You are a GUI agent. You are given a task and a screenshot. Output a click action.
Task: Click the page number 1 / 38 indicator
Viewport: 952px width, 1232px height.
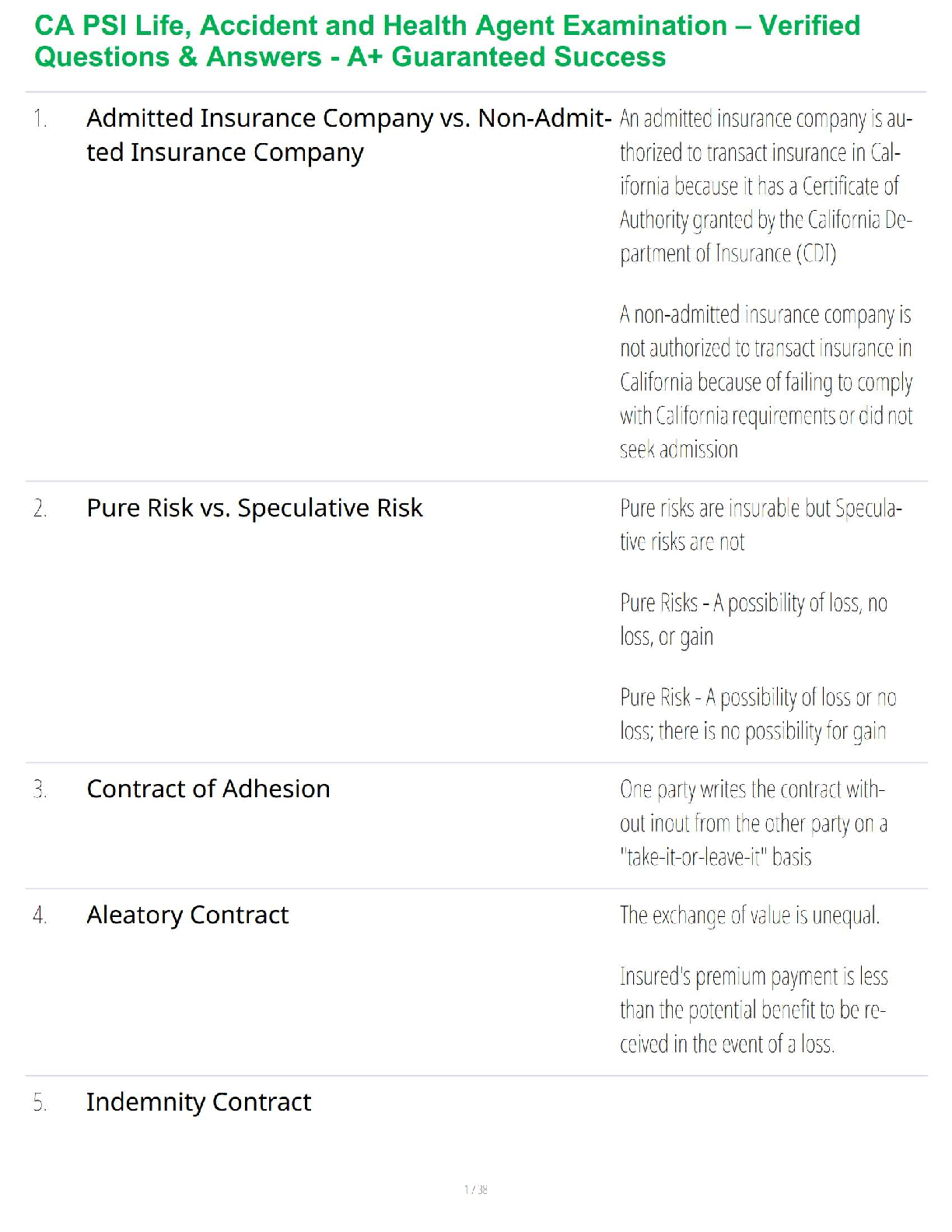point(475,1189)
